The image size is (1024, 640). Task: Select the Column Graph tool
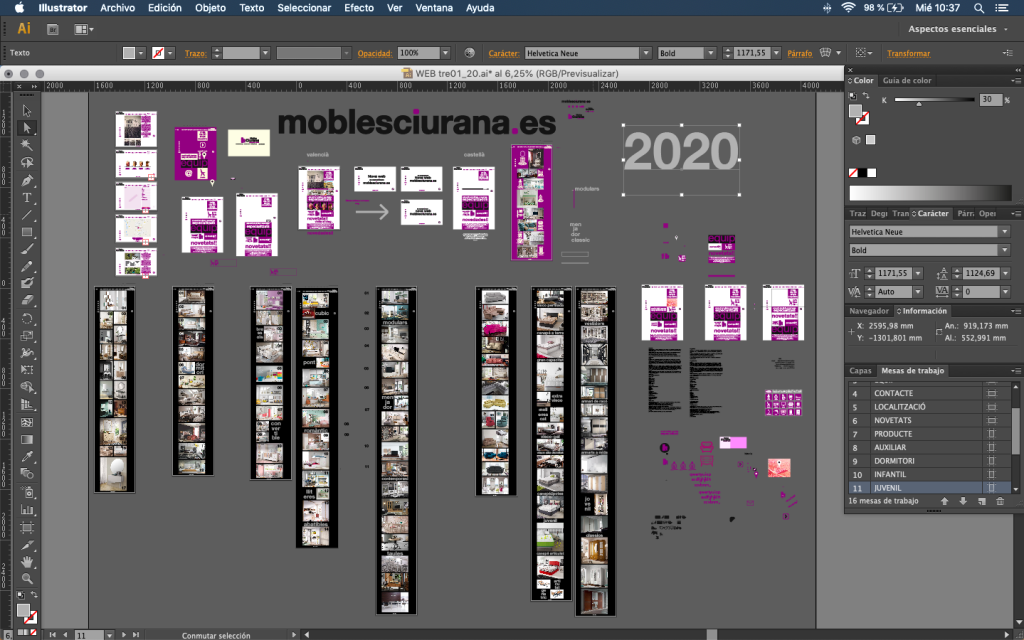click(x=27, y=509)
